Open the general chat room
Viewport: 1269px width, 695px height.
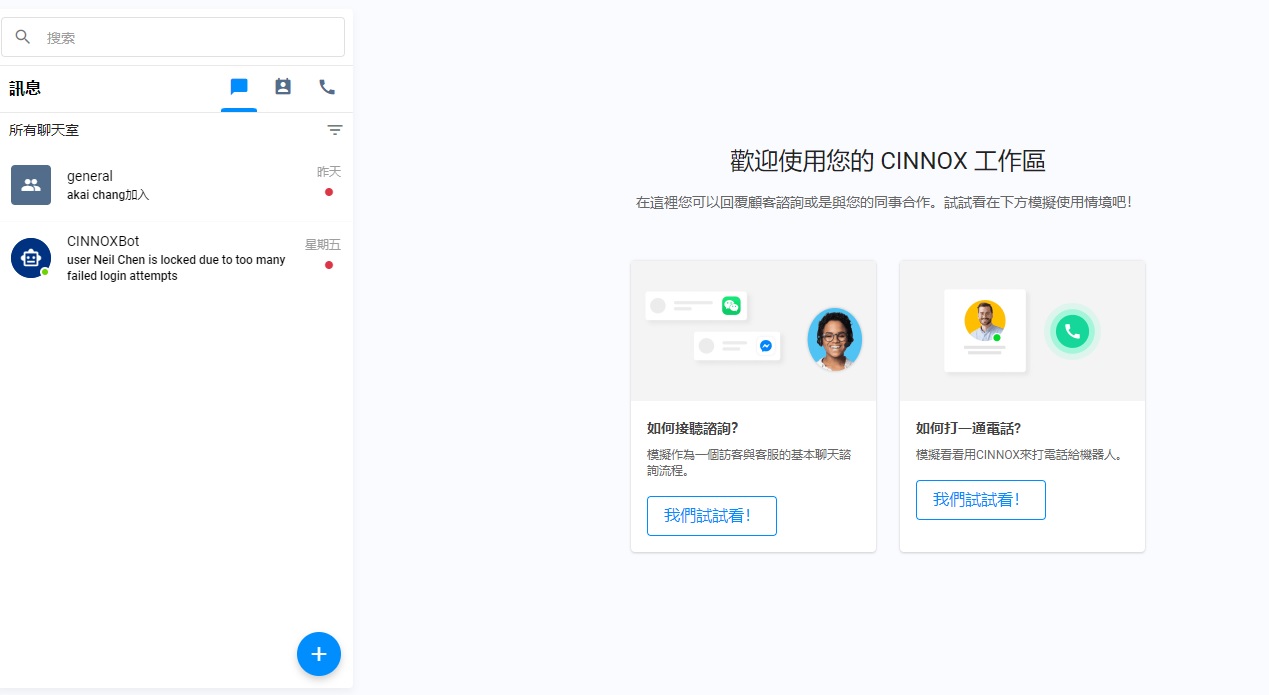[176, 185]
